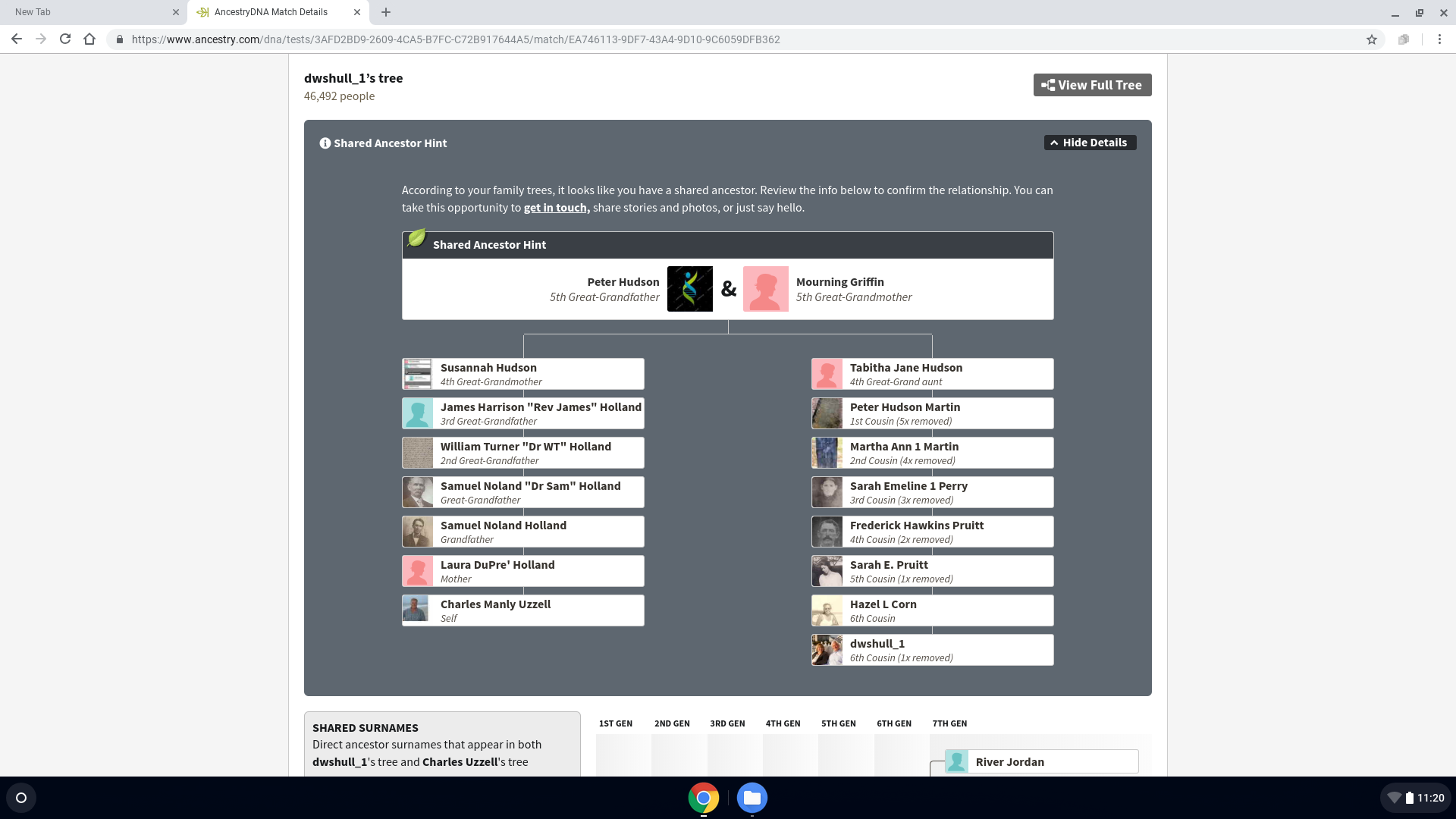Open the Files app in the shelf
Image resolution: width=1456 pixels, height=819 pixels.
tap(752, 798)
